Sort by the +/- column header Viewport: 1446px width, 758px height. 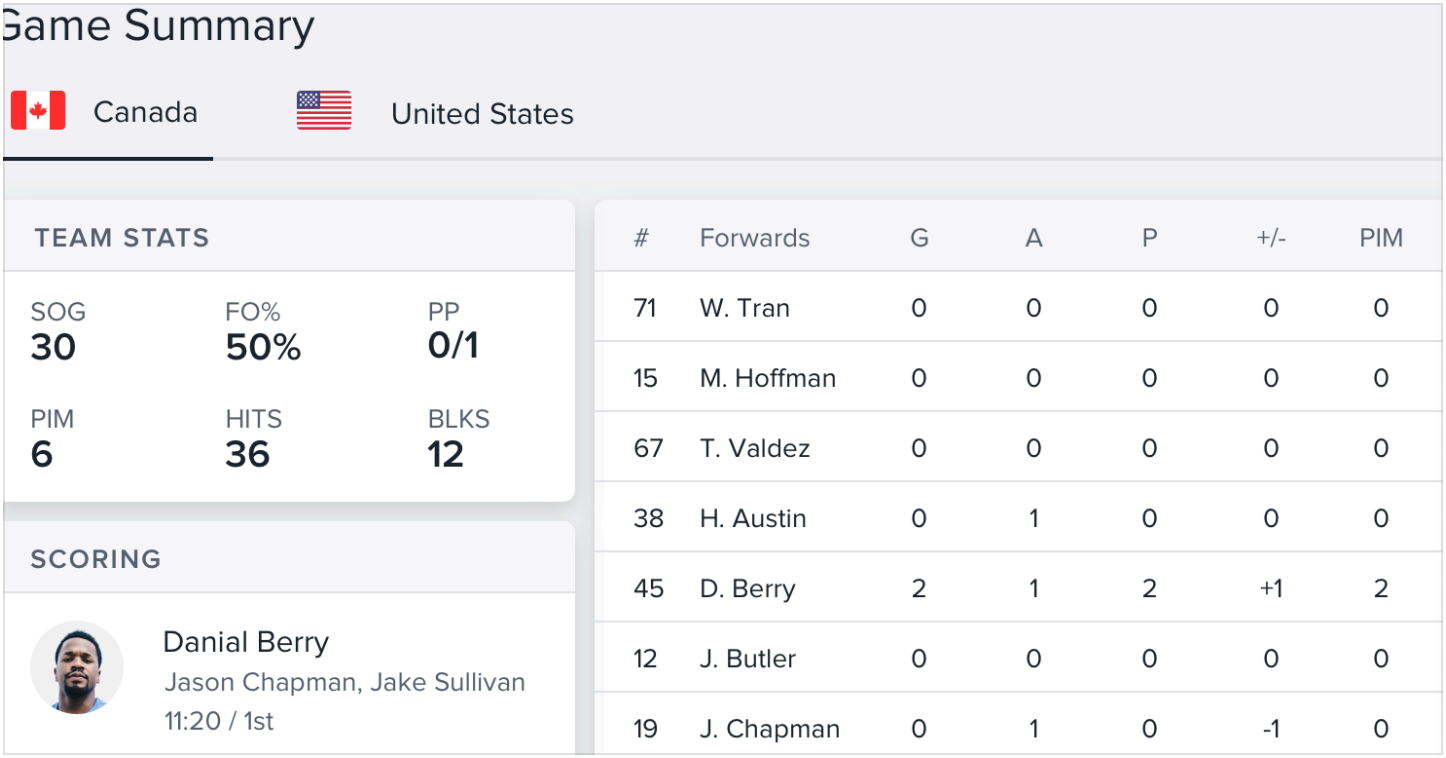[1270, 238]
